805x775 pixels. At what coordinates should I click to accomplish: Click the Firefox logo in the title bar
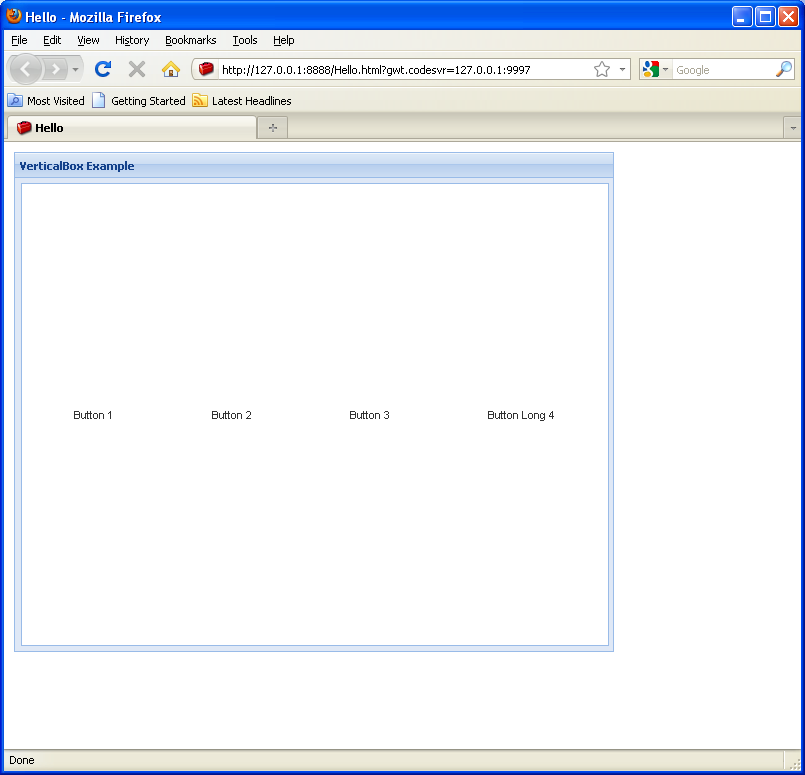pos(14,16)
